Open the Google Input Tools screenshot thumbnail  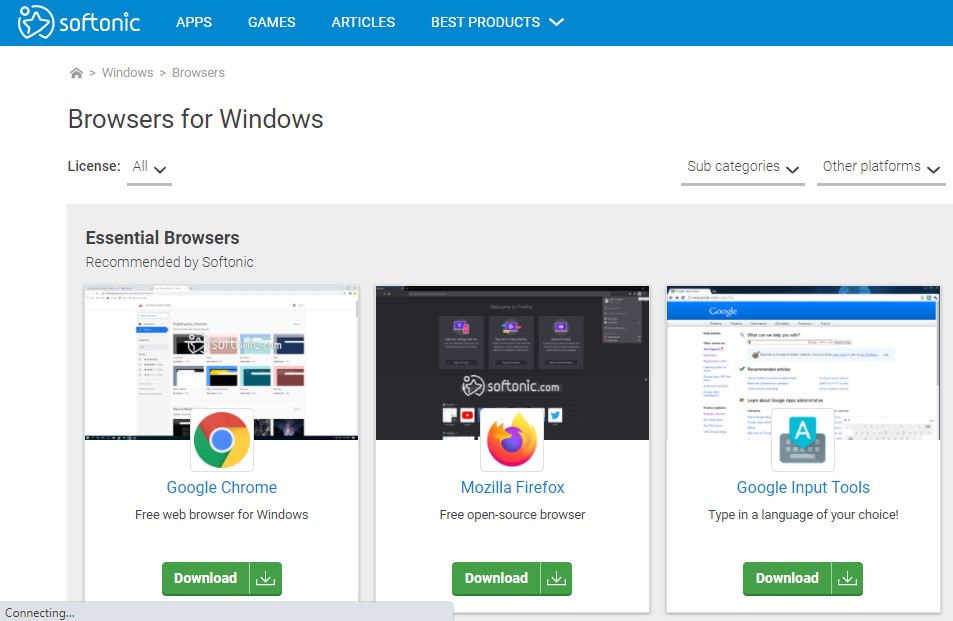point(803,362)
